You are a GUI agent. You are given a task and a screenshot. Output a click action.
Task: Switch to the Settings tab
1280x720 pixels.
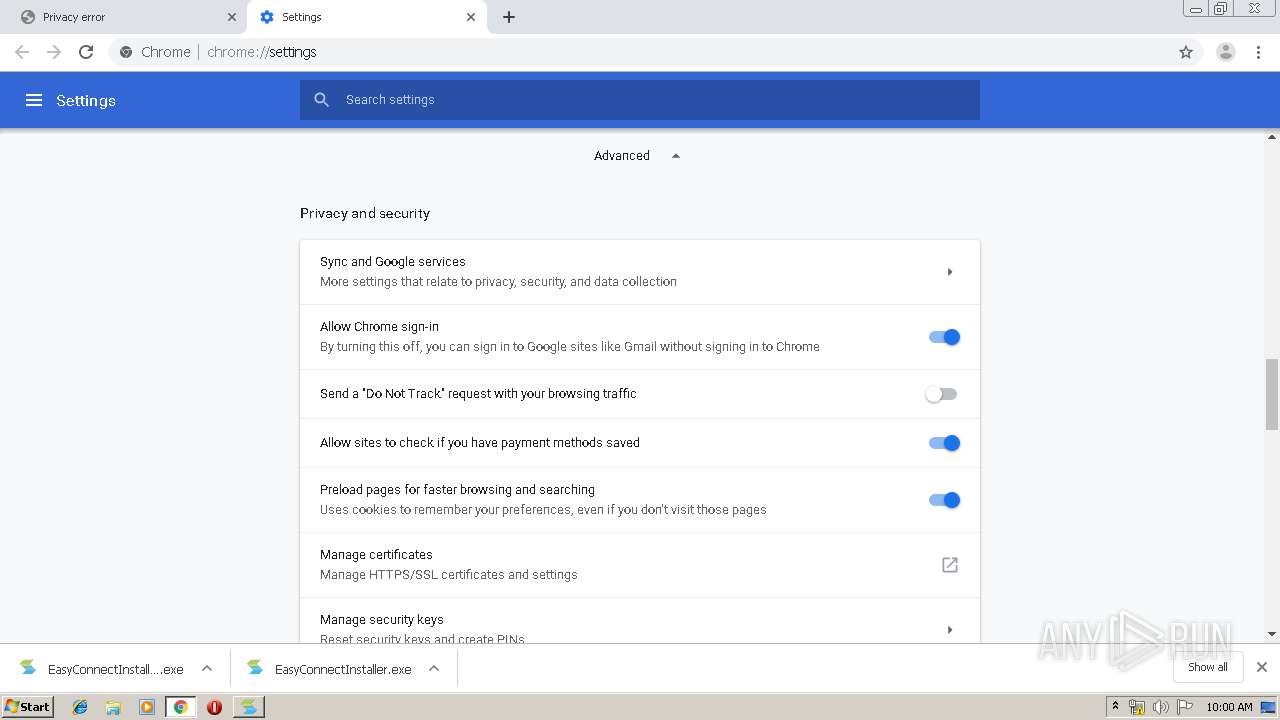(x=366, y=17)
